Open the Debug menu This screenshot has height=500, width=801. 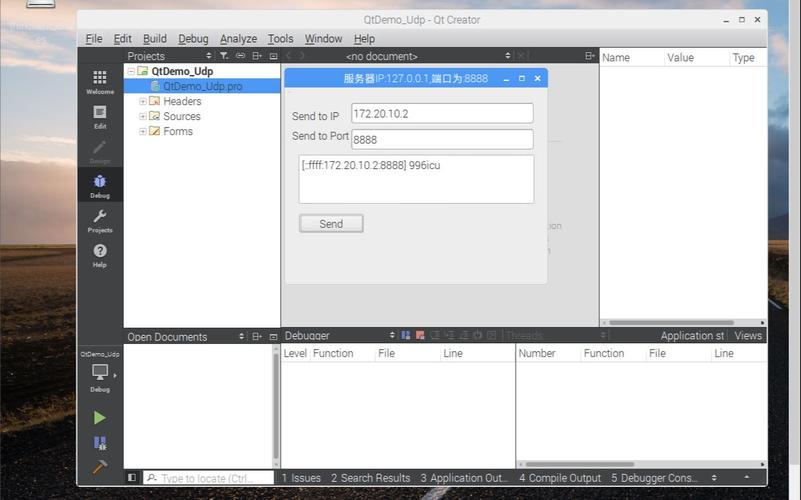pyautogui.click(x=193, y=39)
